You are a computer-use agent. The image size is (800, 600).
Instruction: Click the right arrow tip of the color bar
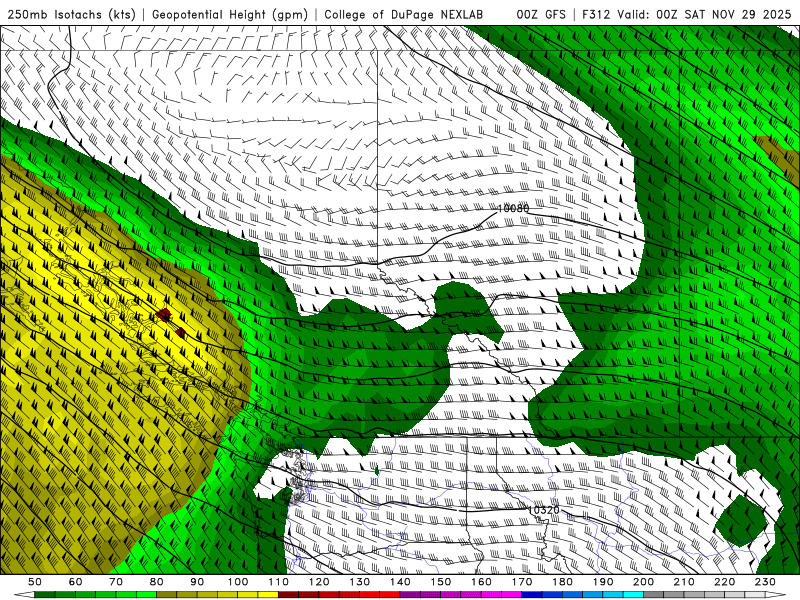[776, 595]
